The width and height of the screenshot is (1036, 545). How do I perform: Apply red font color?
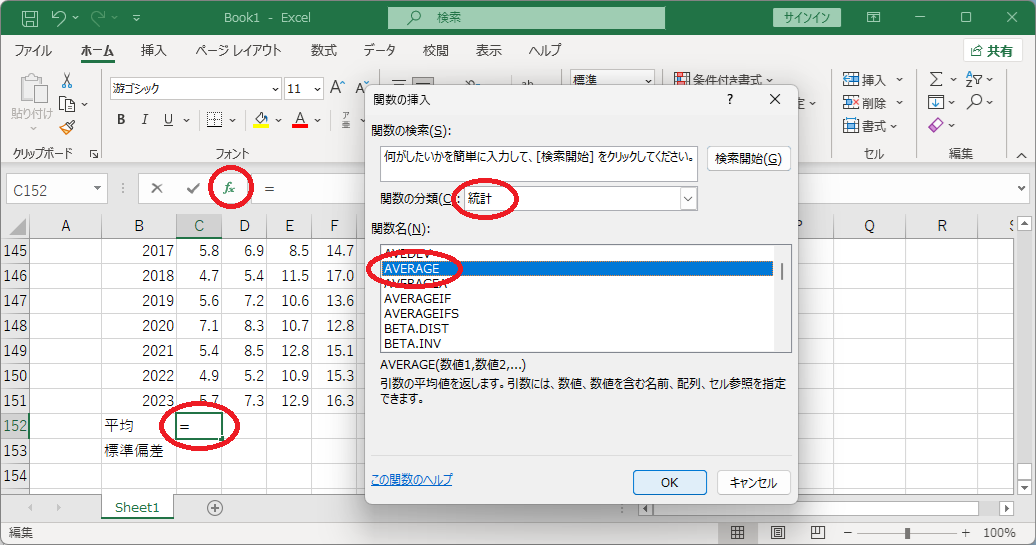point(300,120)
